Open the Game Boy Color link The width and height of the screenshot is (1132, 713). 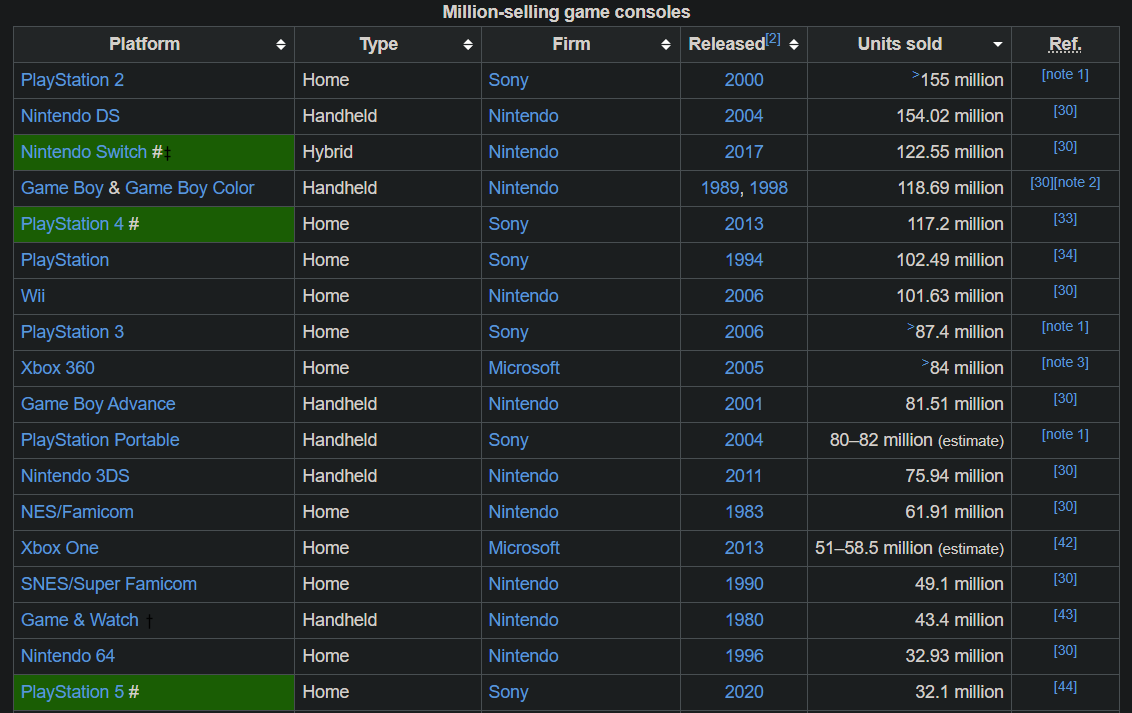click(189, 188)
